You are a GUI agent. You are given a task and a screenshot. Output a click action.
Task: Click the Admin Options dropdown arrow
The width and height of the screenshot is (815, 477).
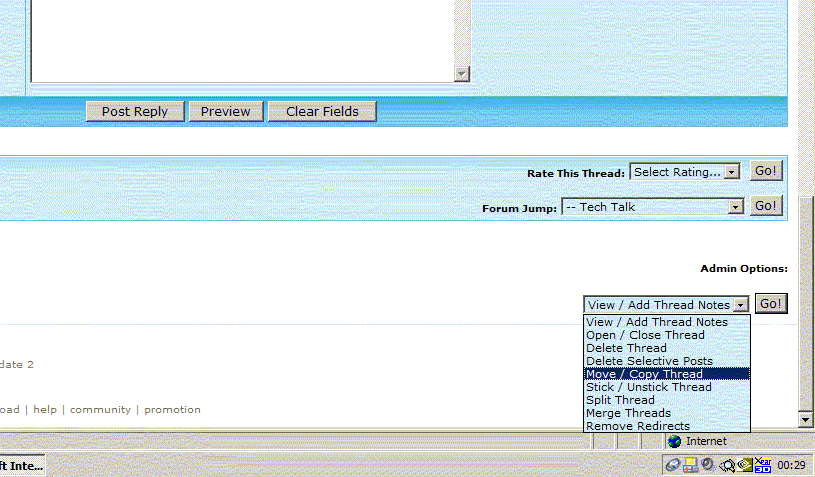pyautogui.click(x=740, y=305)
